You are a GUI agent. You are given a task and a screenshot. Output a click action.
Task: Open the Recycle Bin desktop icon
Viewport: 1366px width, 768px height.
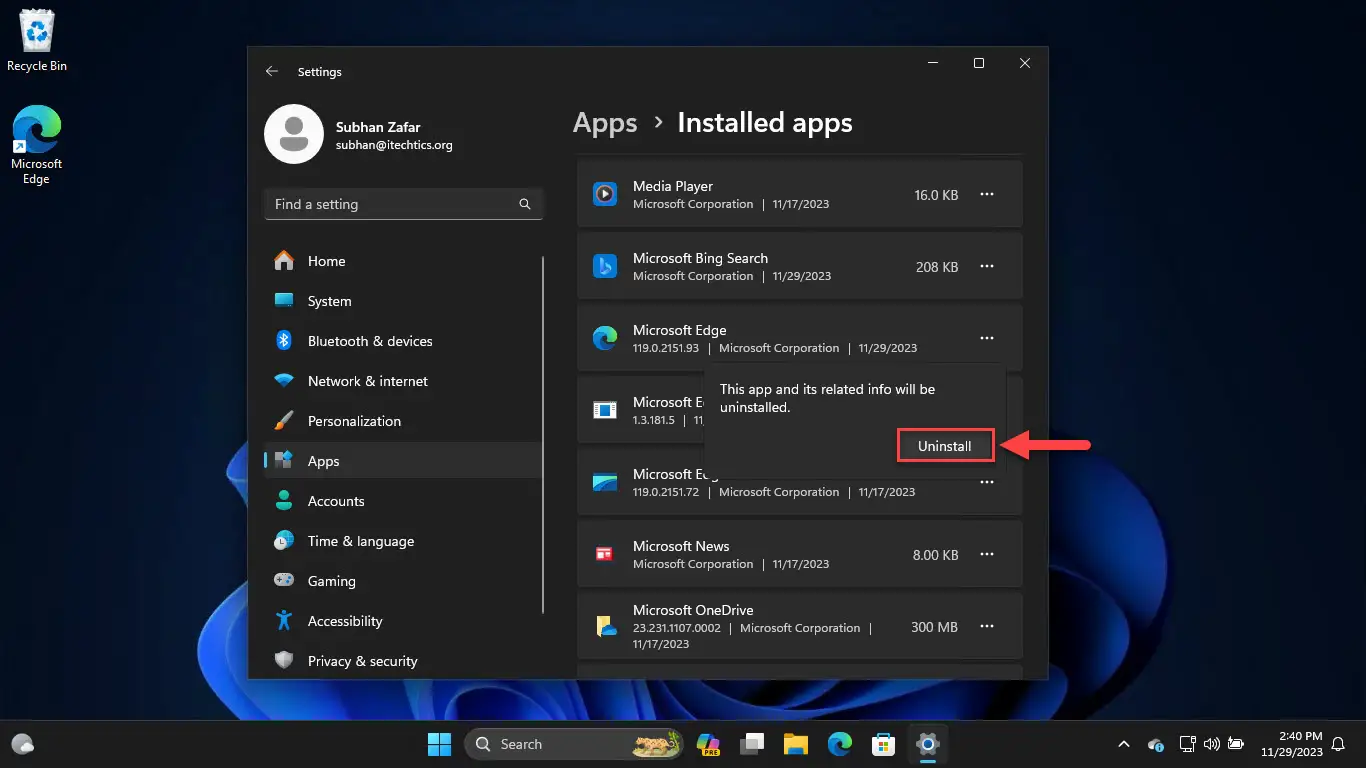click(37, 41)
